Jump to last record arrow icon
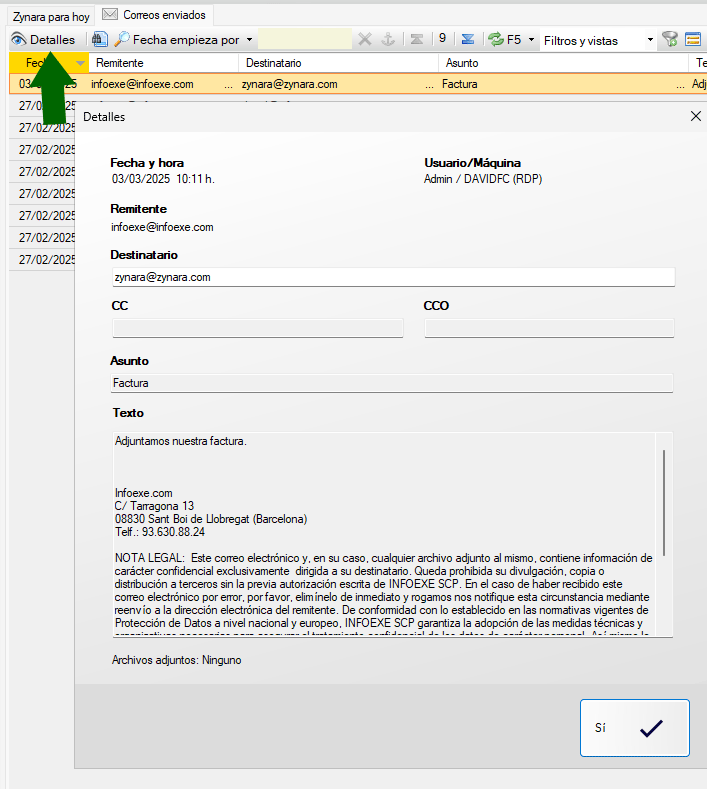Screen dimensions: 707x789 point(467,40)
